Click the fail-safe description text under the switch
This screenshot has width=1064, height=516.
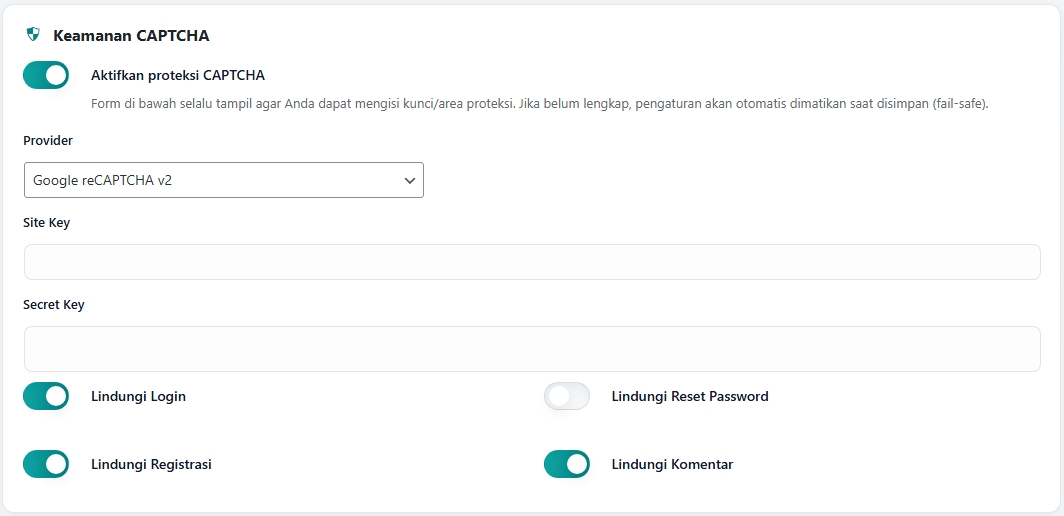[x=539, y=104]
